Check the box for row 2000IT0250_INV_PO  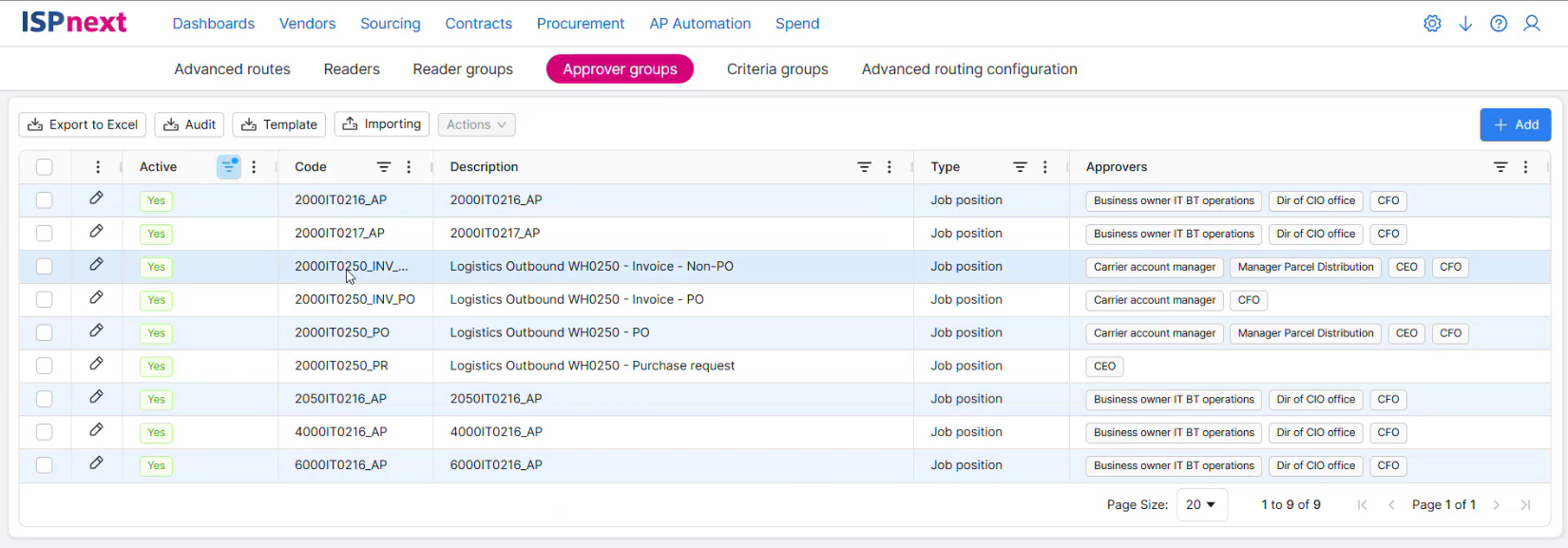tap(45, 300)
